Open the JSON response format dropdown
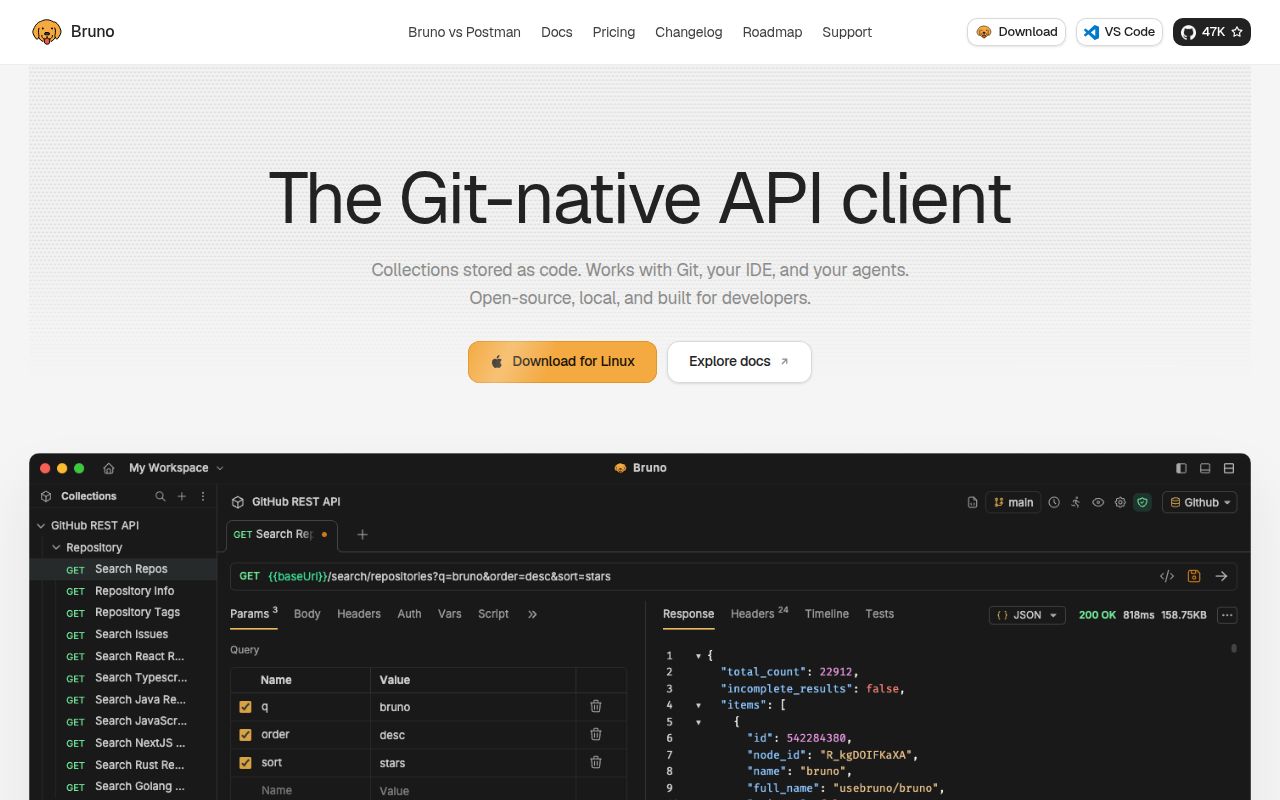This screenshot has height=800, width=1280. [x=1027, y=615]
